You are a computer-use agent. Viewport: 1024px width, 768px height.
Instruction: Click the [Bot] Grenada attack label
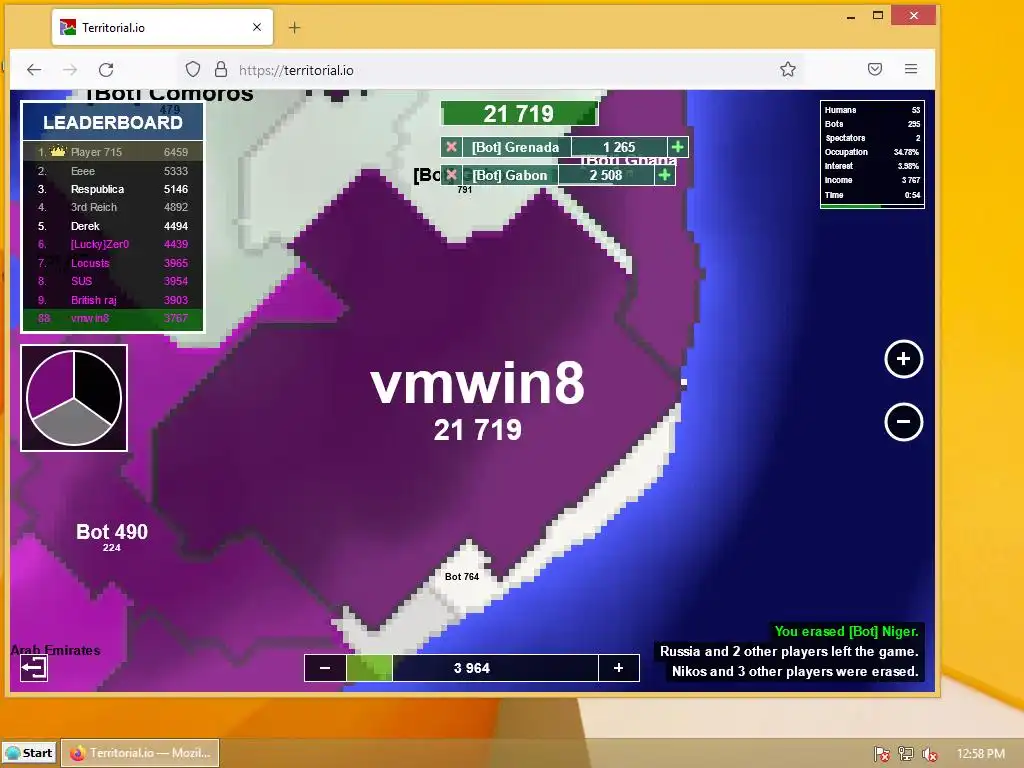pyautogui.click(x=515, y=147)
